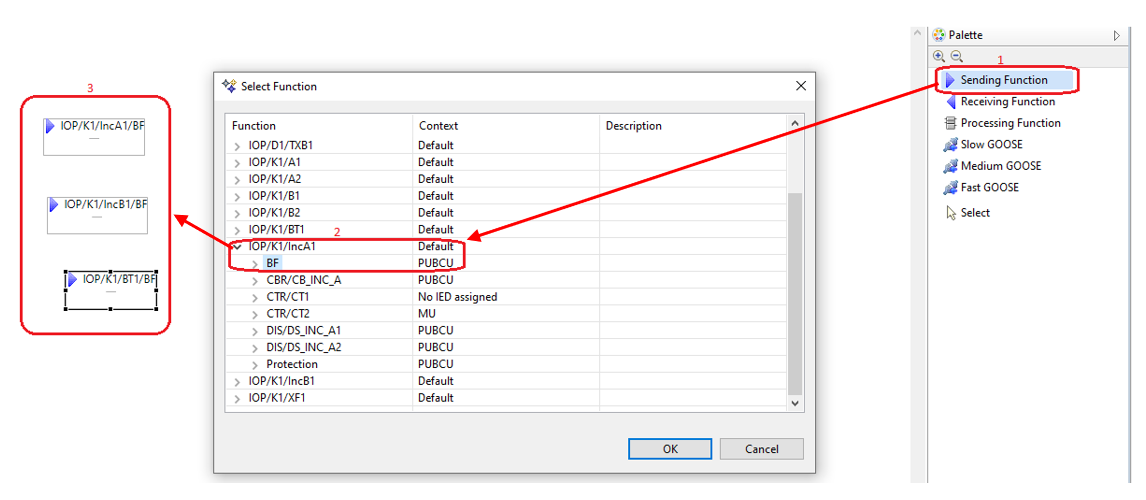Collapse the IOP/K1/IncA1 tree node
Viewport: 1146px width, 500px height.
238,246
